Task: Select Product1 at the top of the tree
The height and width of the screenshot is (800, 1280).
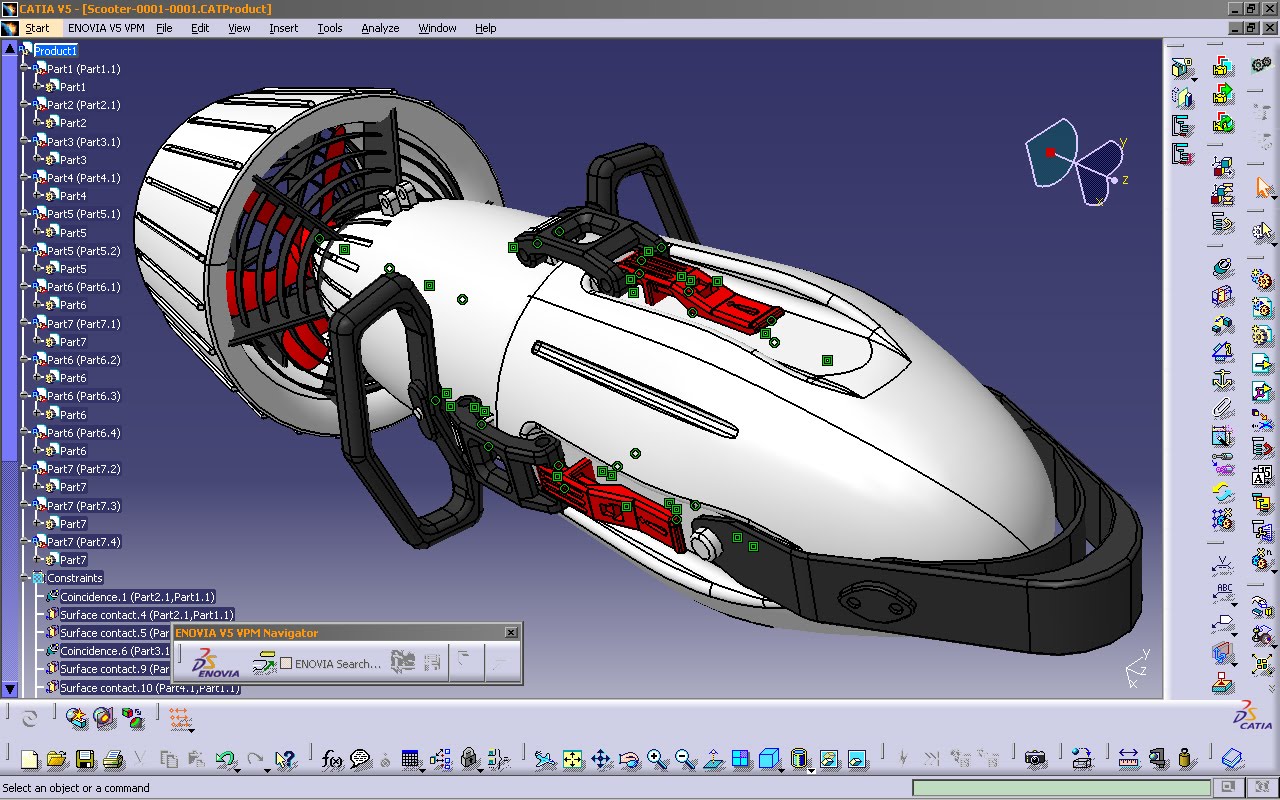Action: [x=55, y=50]
